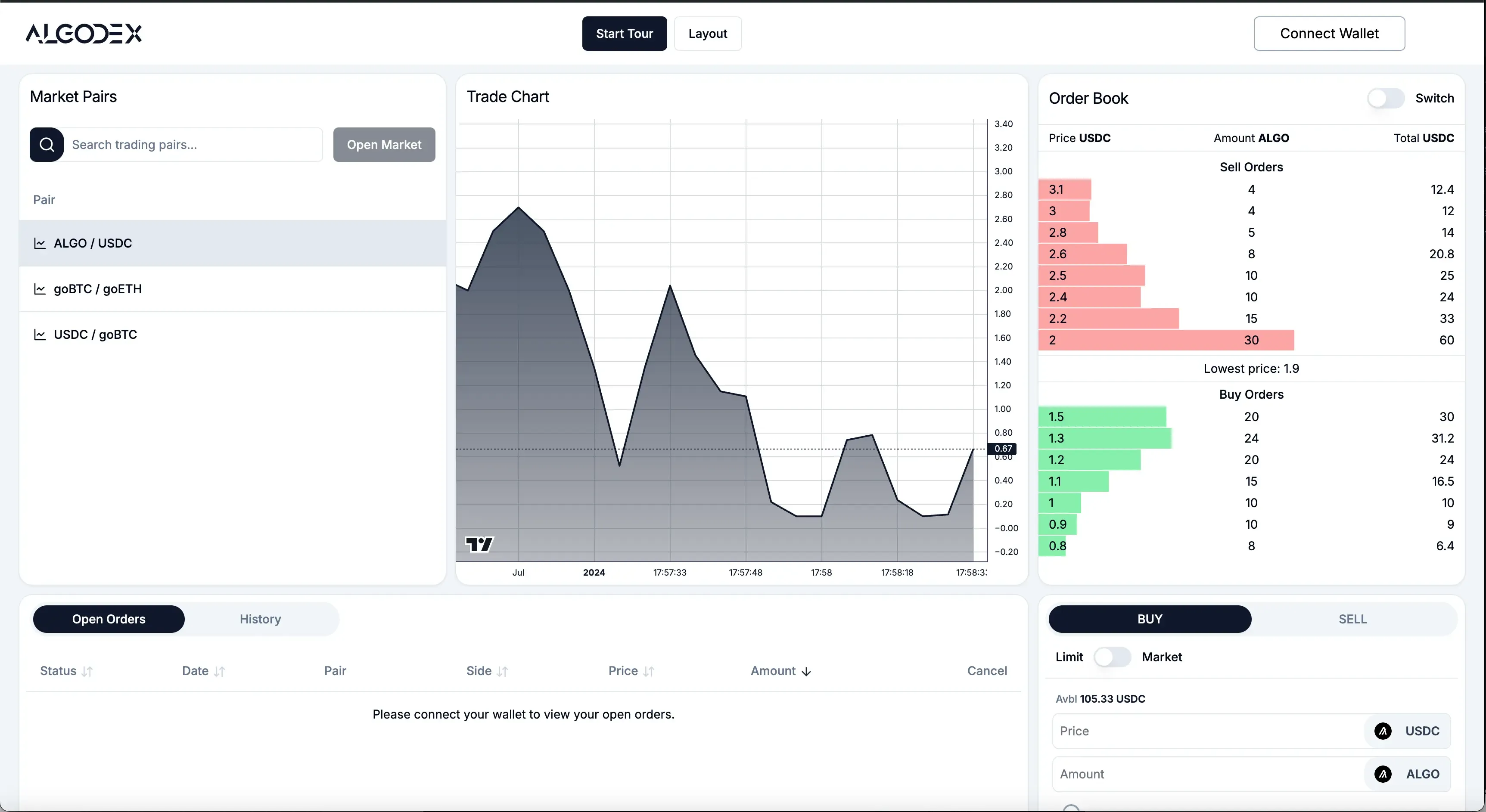Viewport: 1486px width, 812px height.
Task: Click the Price USDC column header
Action: pos(1079,138)
